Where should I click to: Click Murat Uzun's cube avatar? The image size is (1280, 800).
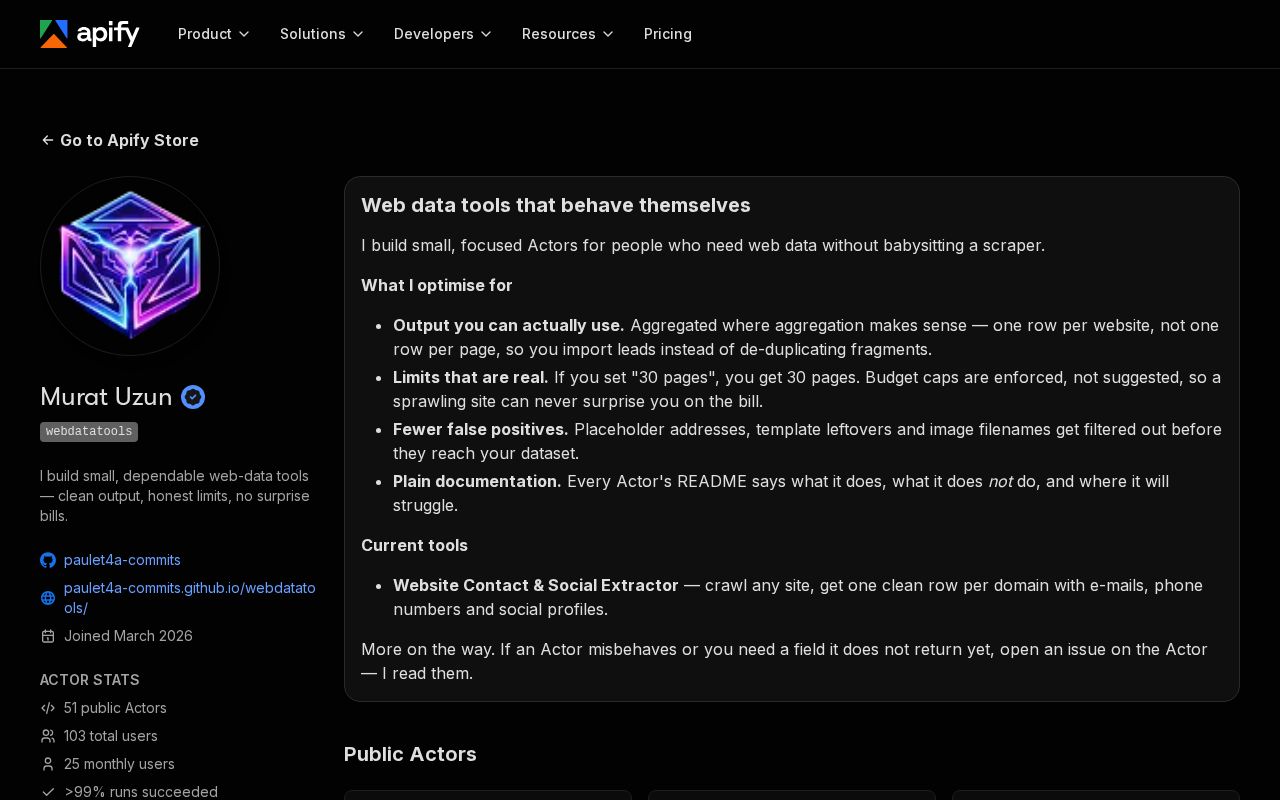point(130,266)
